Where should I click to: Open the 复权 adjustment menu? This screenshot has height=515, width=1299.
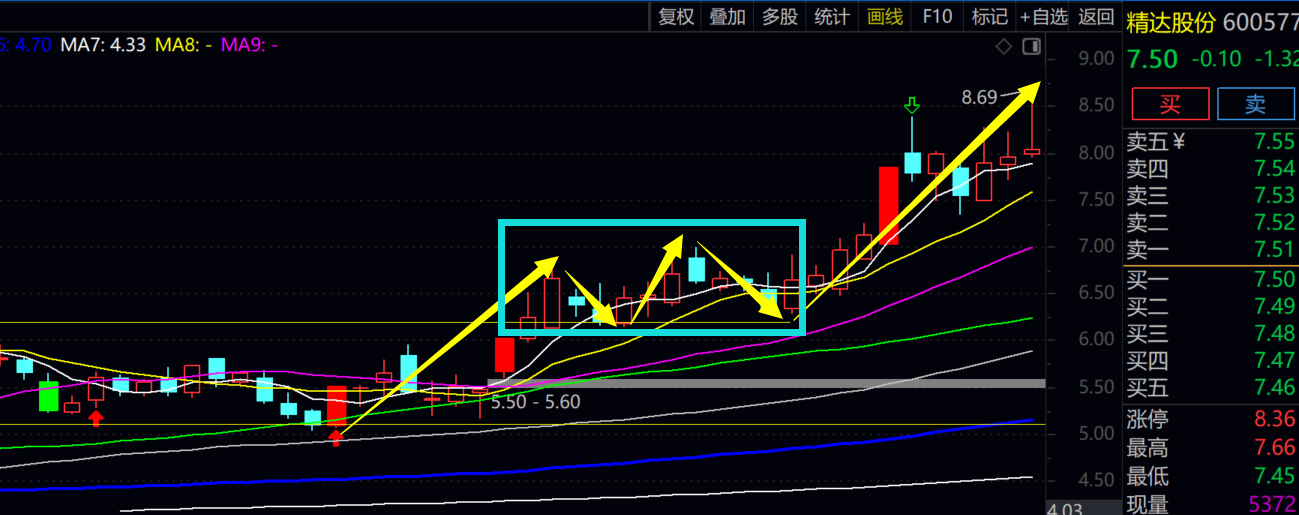[x=676, y=16]
